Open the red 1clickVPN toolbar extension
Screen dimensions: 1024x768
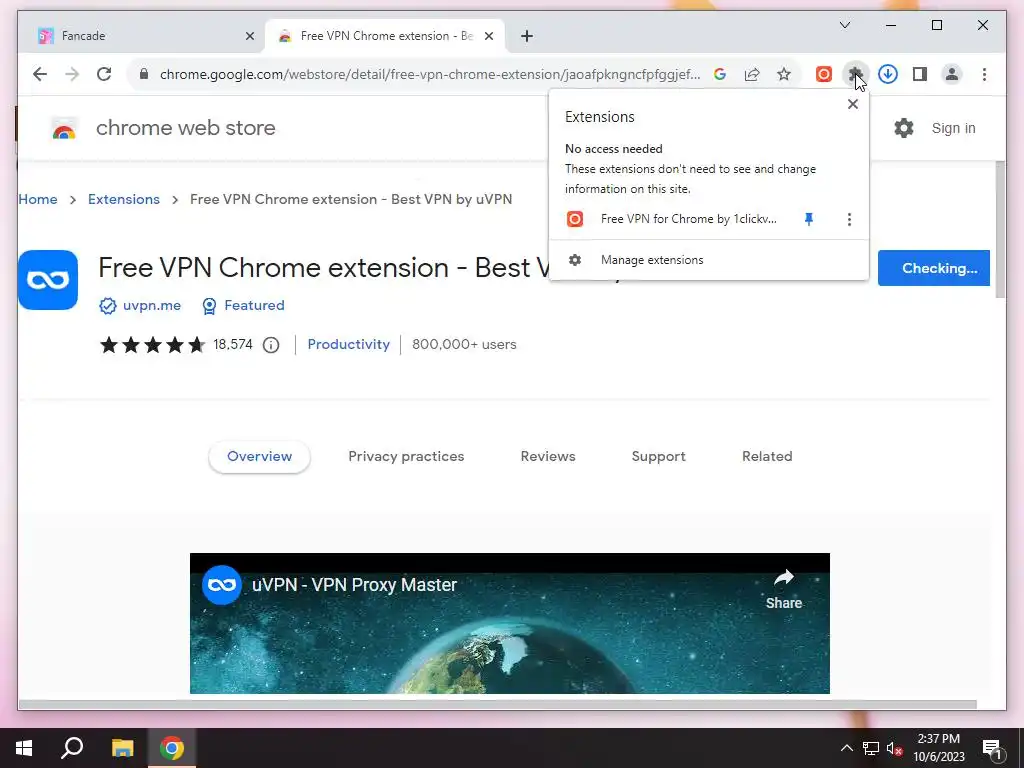pyautogui.click(x=824, y=74)
